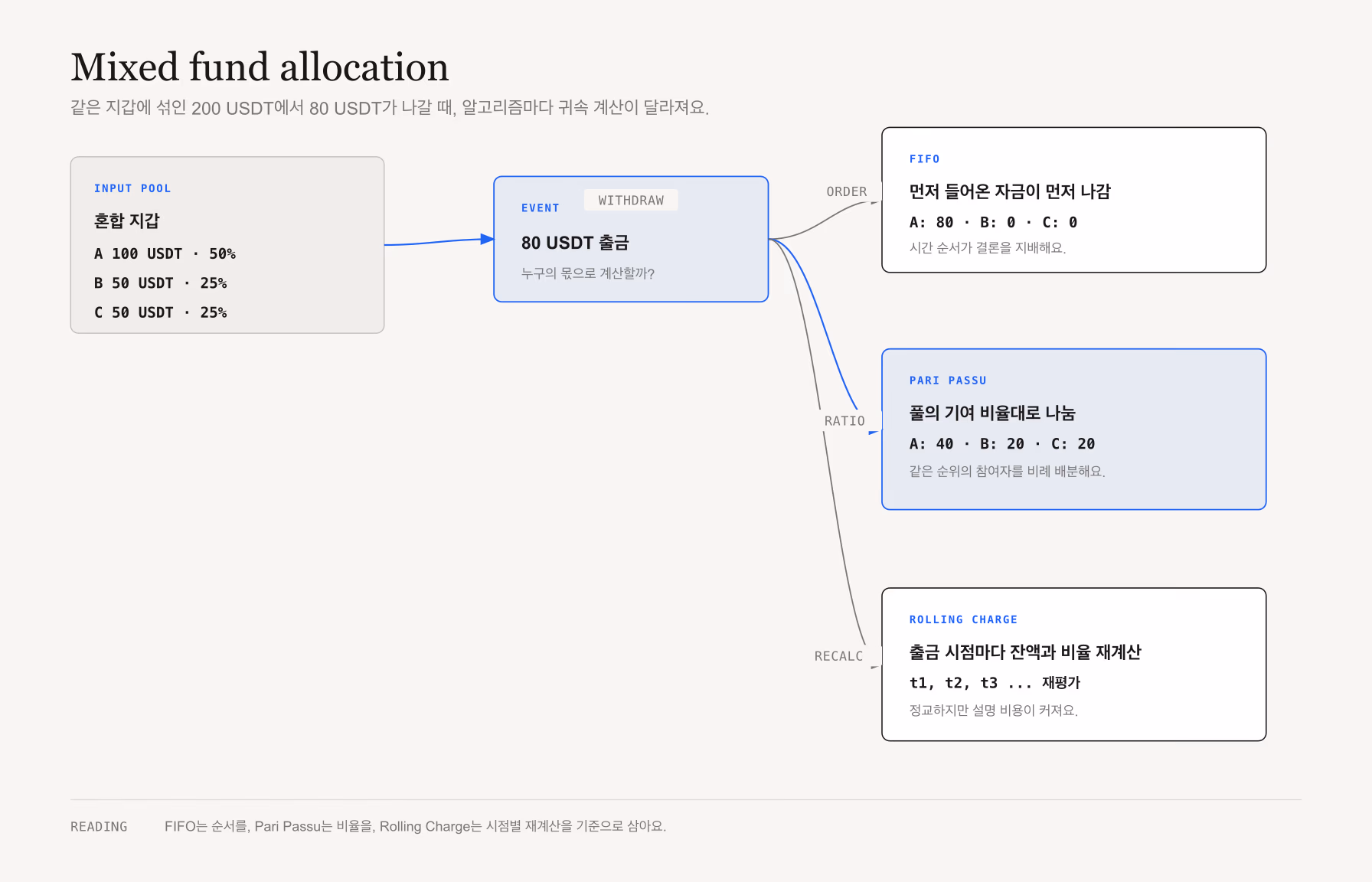Select row A 100 USDT · 50%
This screenshot has width=1372, height=882.
click(x=165, y=253)
